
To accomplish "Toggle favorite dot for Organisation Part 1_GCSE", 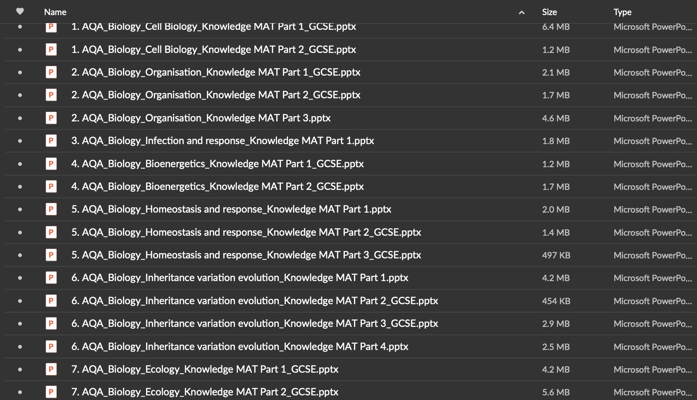I will click(x=20, y=72).
